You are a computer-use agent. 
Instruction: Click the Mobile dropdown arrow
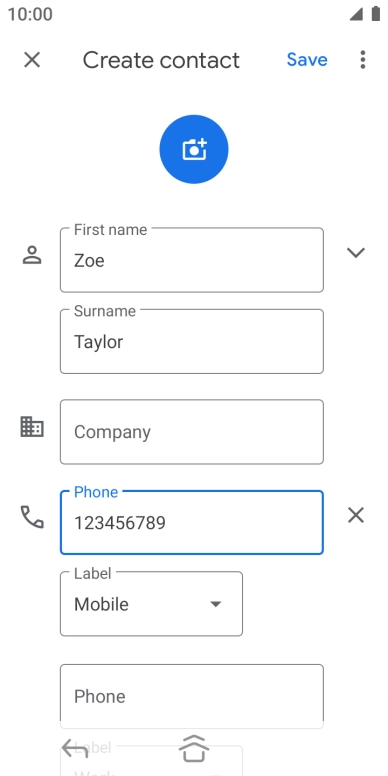coord(215,604)
